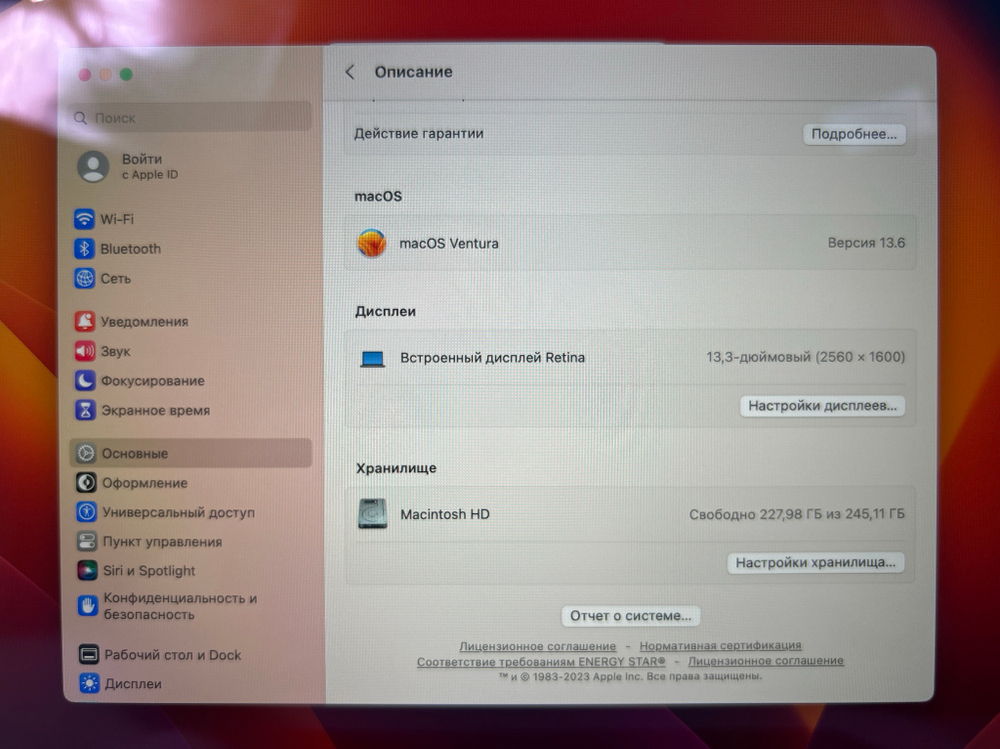
Task: Click the Siri и Spotlight icon
Action: 87,571
